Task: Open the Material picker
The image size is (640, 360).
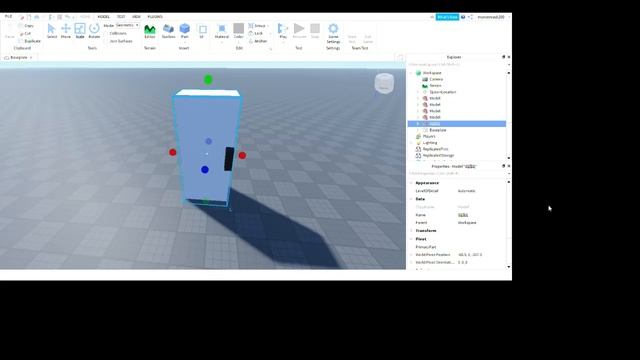Action: 222,31
